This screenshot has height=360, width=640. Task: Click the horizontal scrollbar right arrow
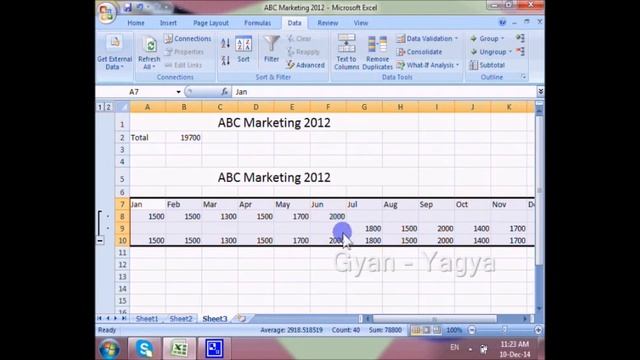point(525,318)
